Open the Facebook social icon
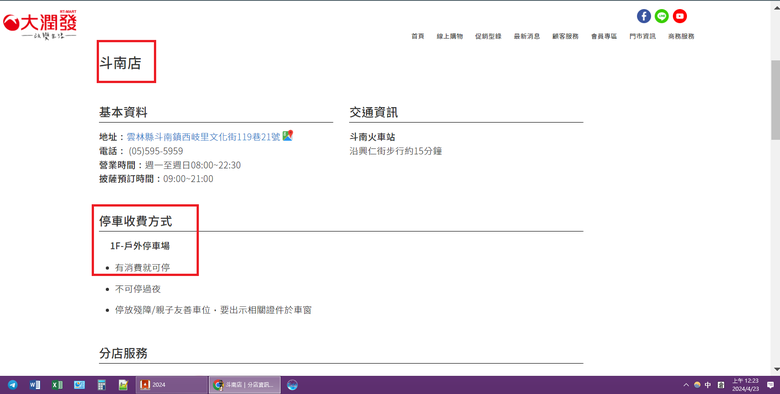Screen dimensions: 780x394 [644, 16]
